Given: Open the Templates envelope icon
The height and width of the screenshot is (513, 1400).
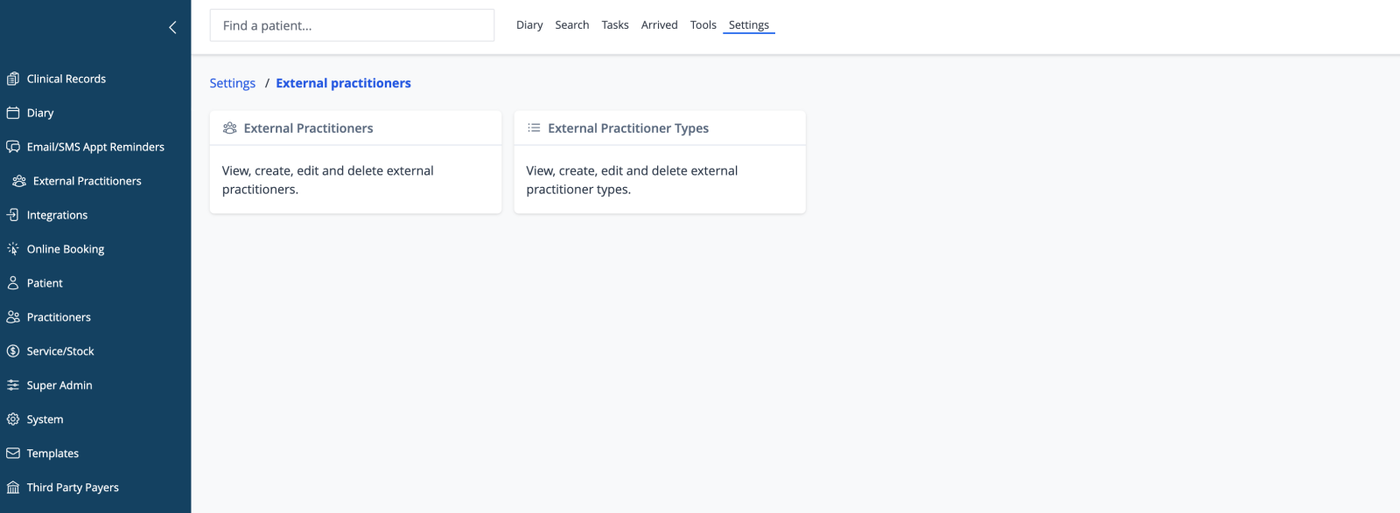Looking at the screenshot, I should (x=13, y=453).
